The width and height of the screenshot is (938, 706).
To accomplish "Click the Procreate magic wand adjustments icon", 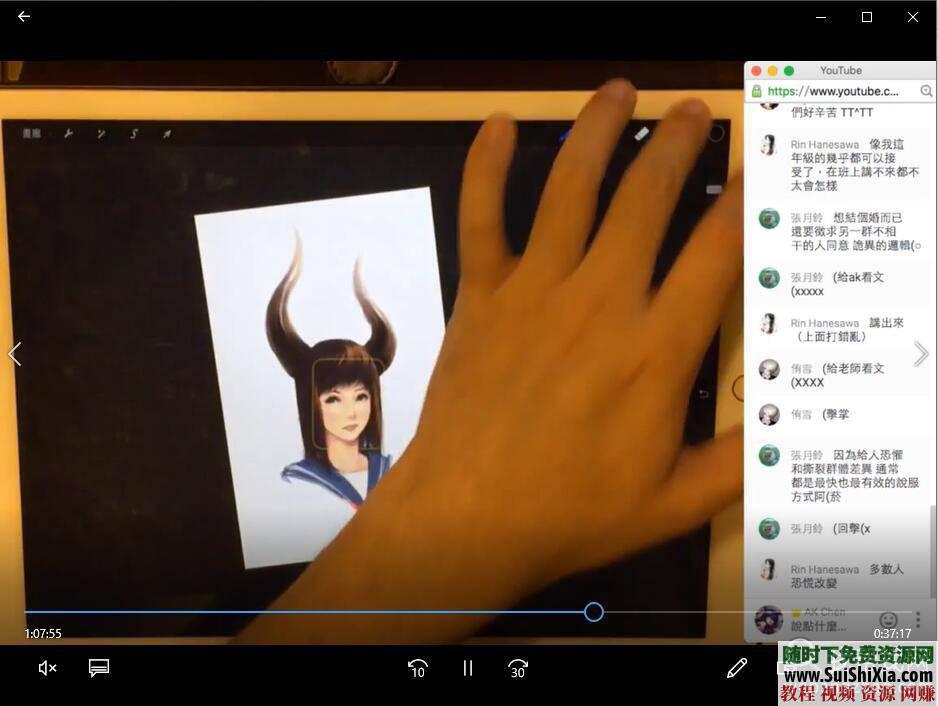I will pos(101,133).
